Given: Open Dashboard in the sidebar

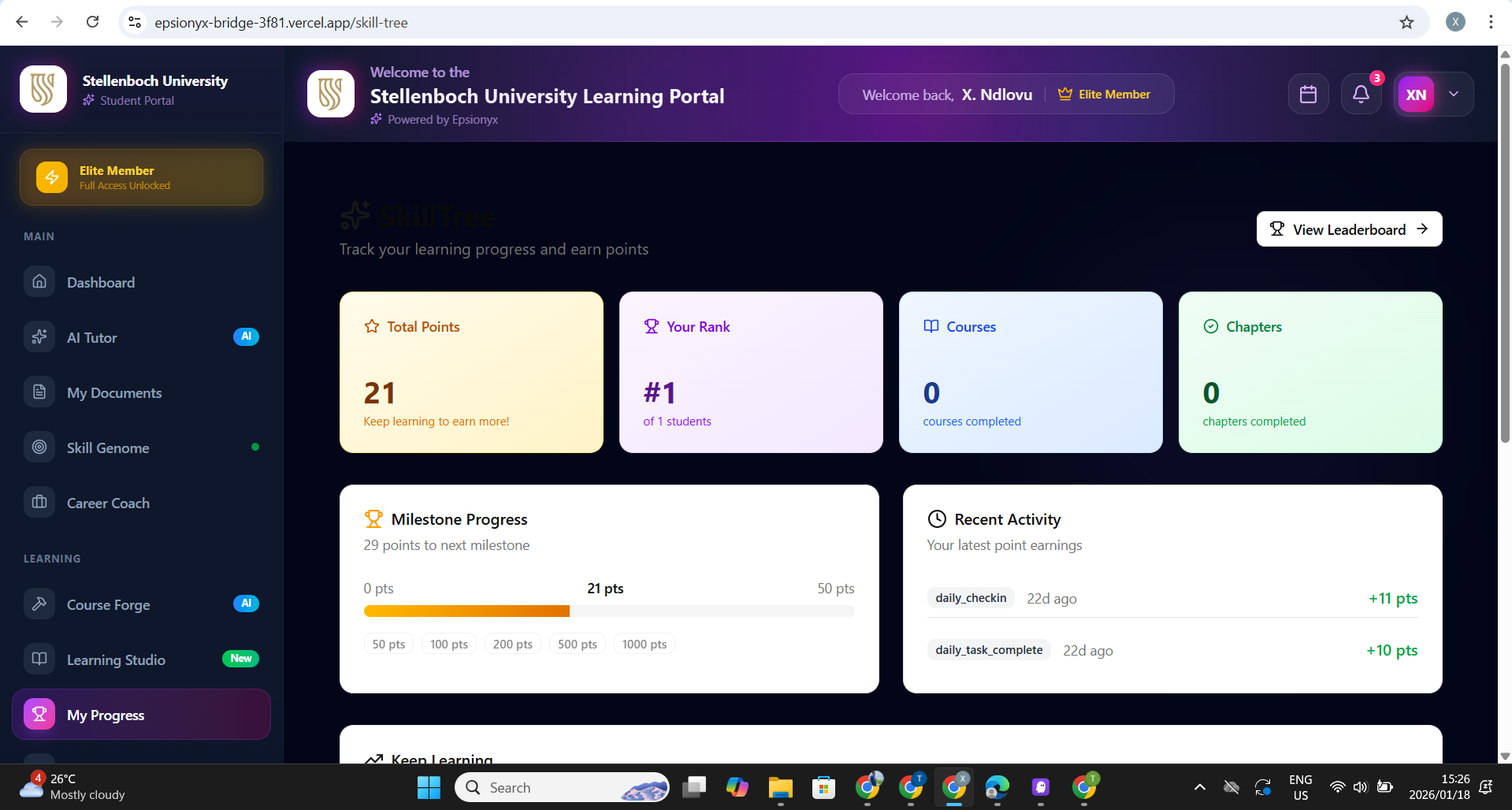Looking at the screenshot, I should click(142, 282).
